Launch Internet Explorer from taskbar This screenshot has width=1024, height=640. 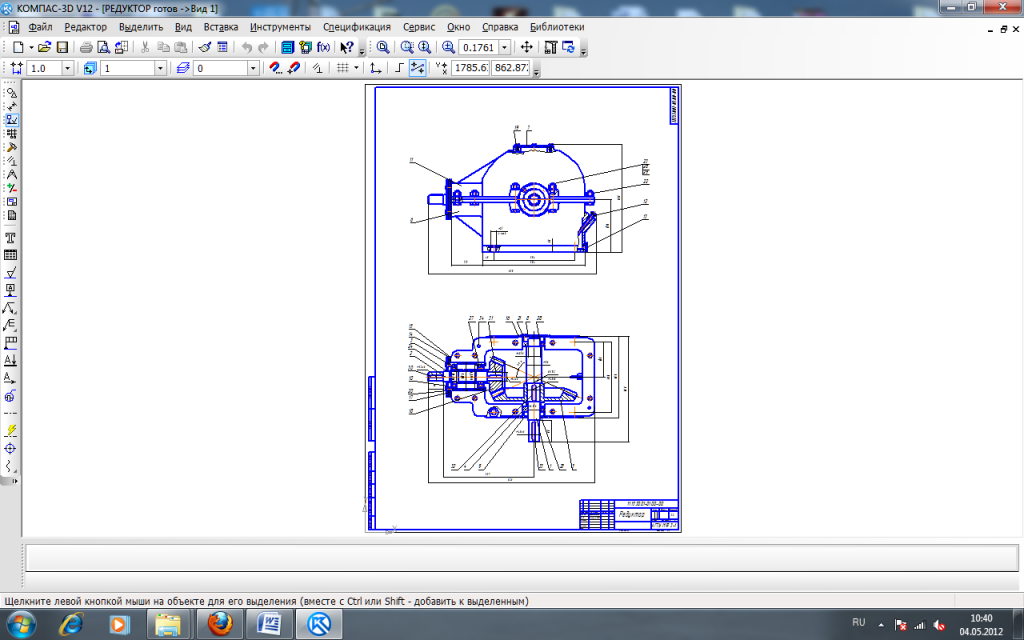[x=71, y=624]
